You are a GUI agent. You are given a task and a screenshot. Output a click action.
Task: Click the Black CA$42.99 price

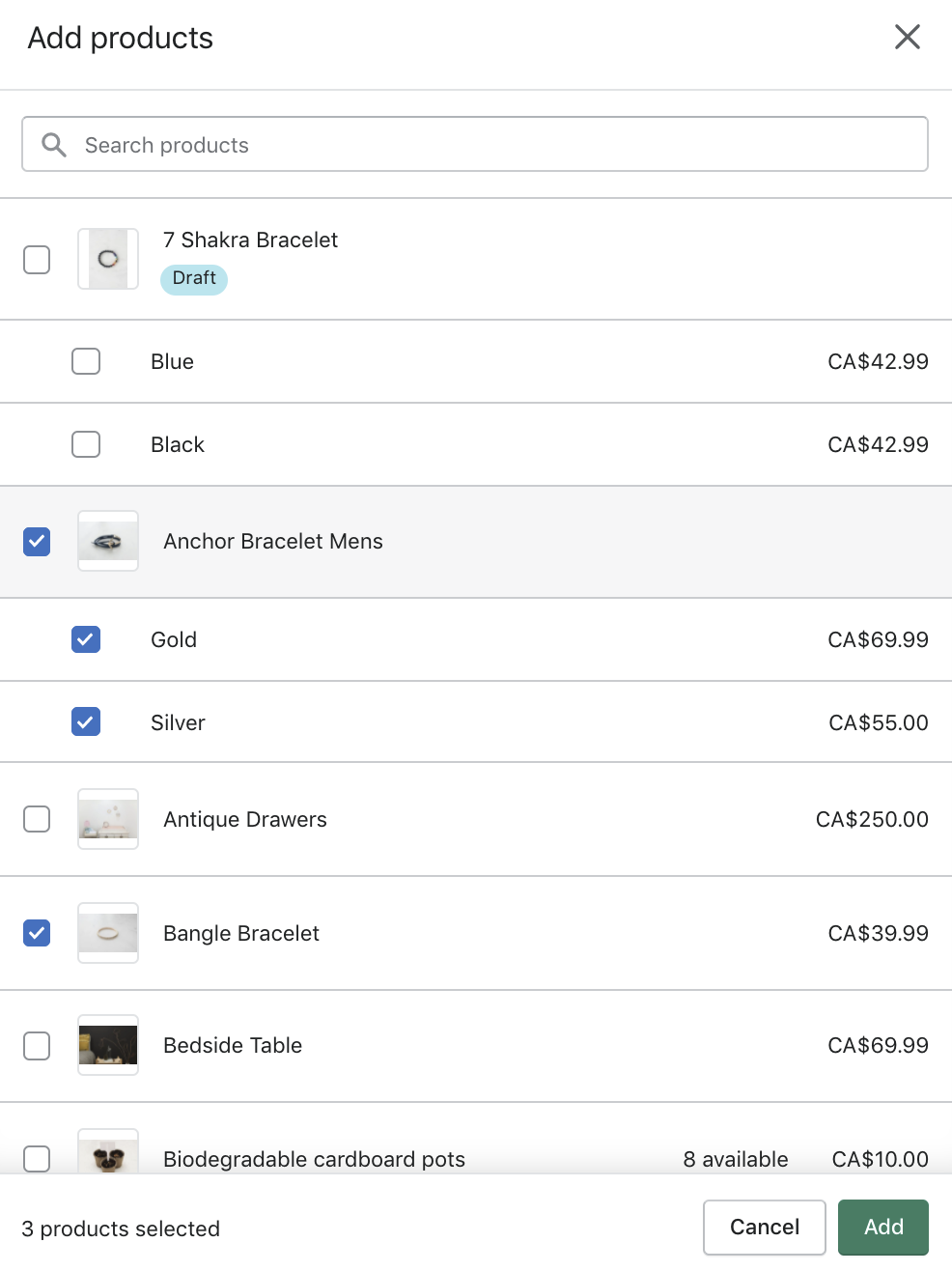coord(878,444)
